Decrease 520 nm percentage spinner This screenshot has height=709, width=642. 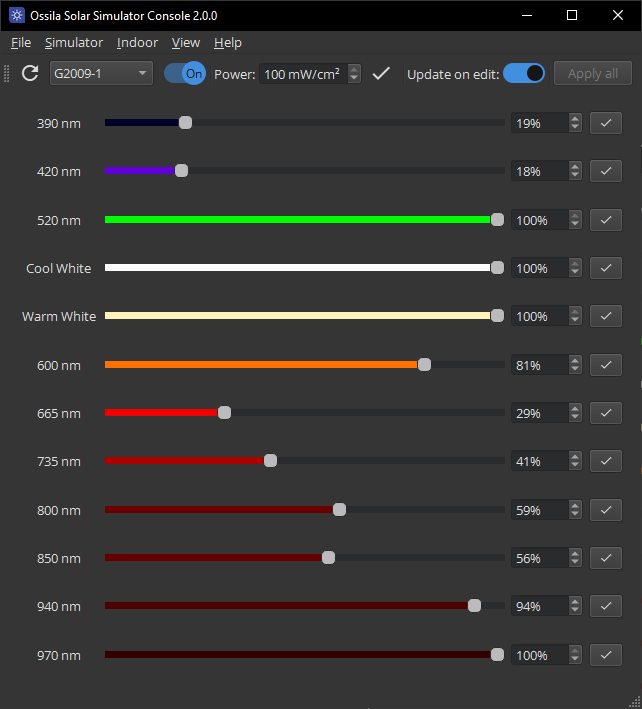pos(575,225)
